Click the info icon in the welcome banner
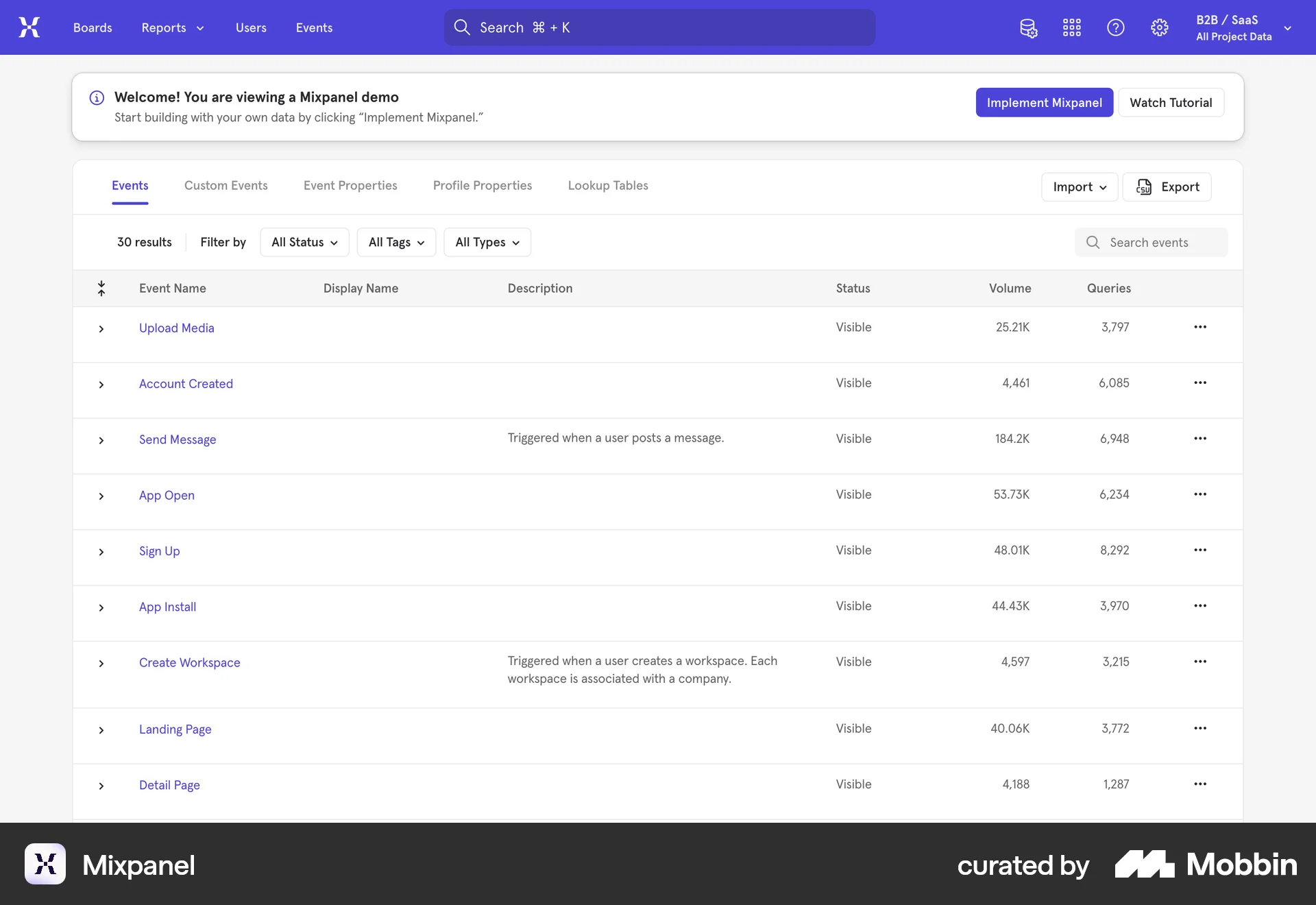Viewport: 1316px width, 905px height. click(97, 97)
